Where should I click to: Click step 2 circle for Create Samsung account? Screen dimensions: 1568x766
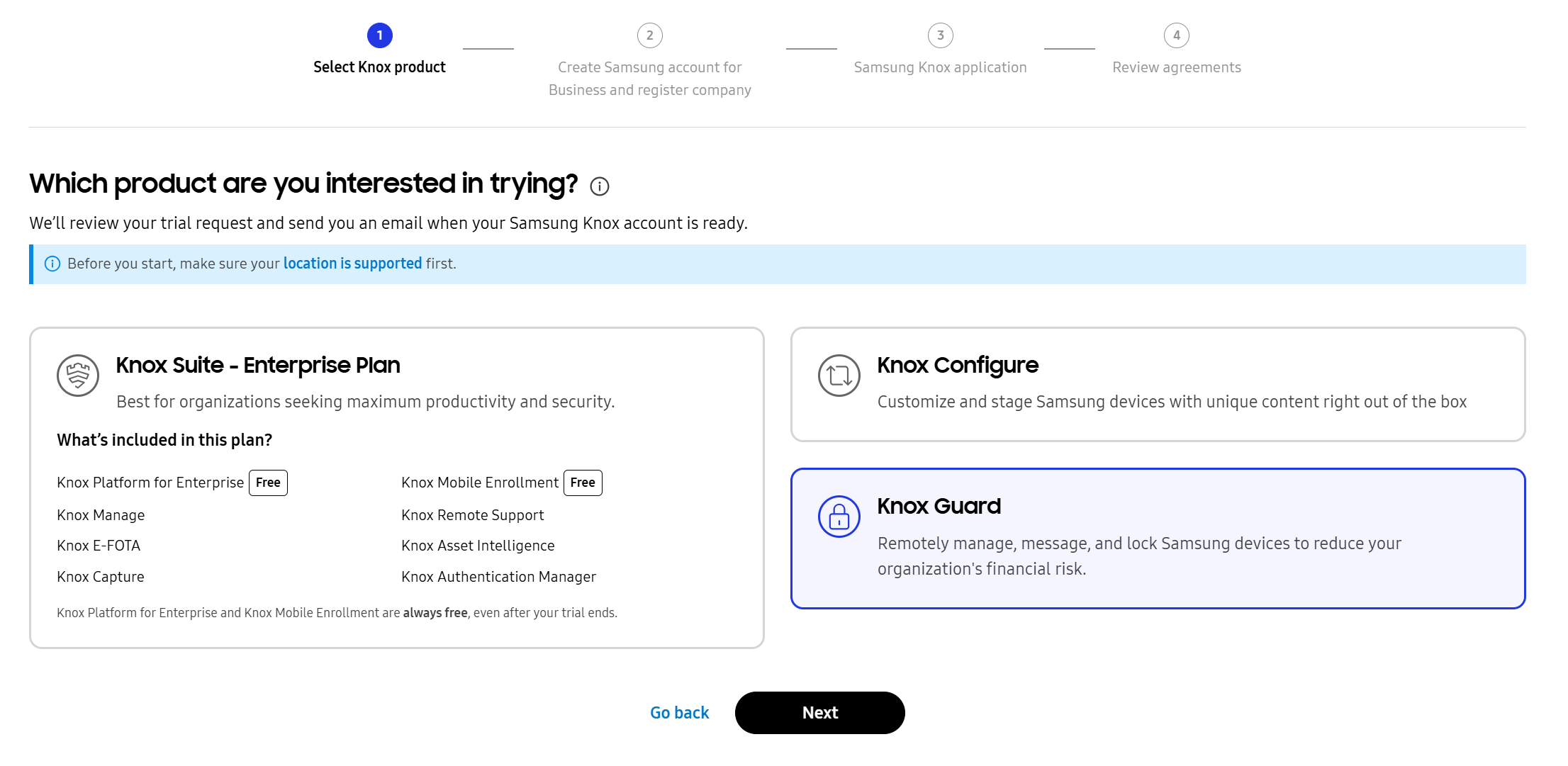(650, 35)
